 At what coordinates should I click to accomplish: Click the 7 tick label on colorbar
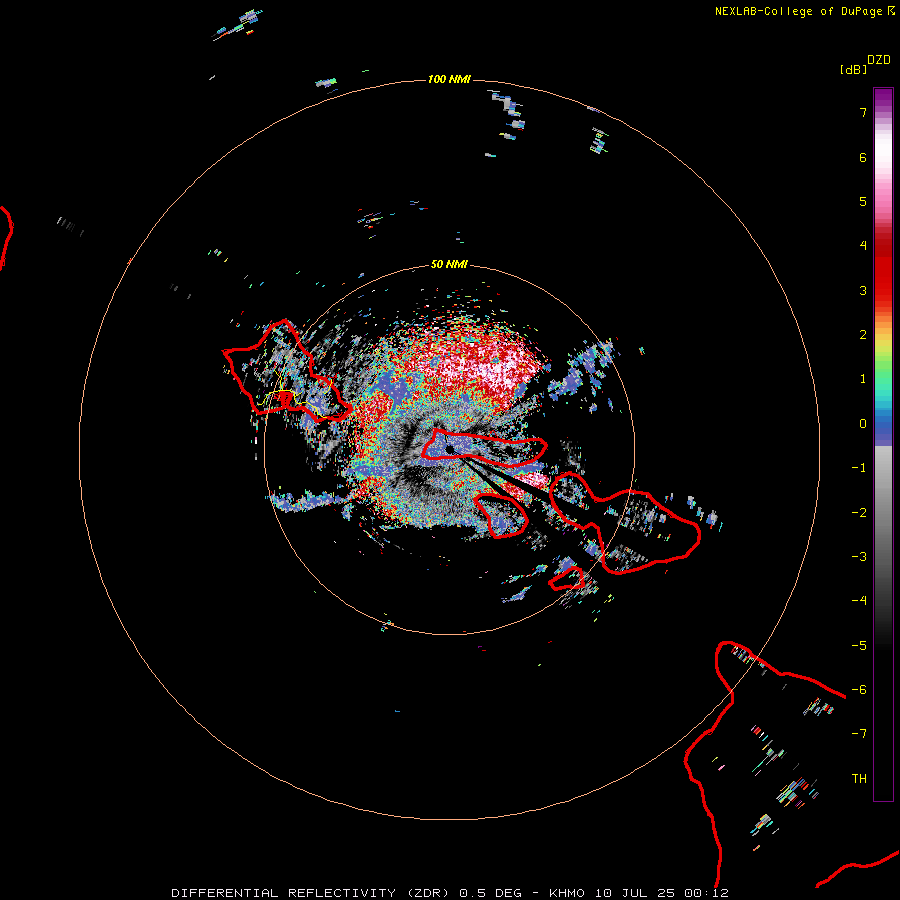[863, 112]
